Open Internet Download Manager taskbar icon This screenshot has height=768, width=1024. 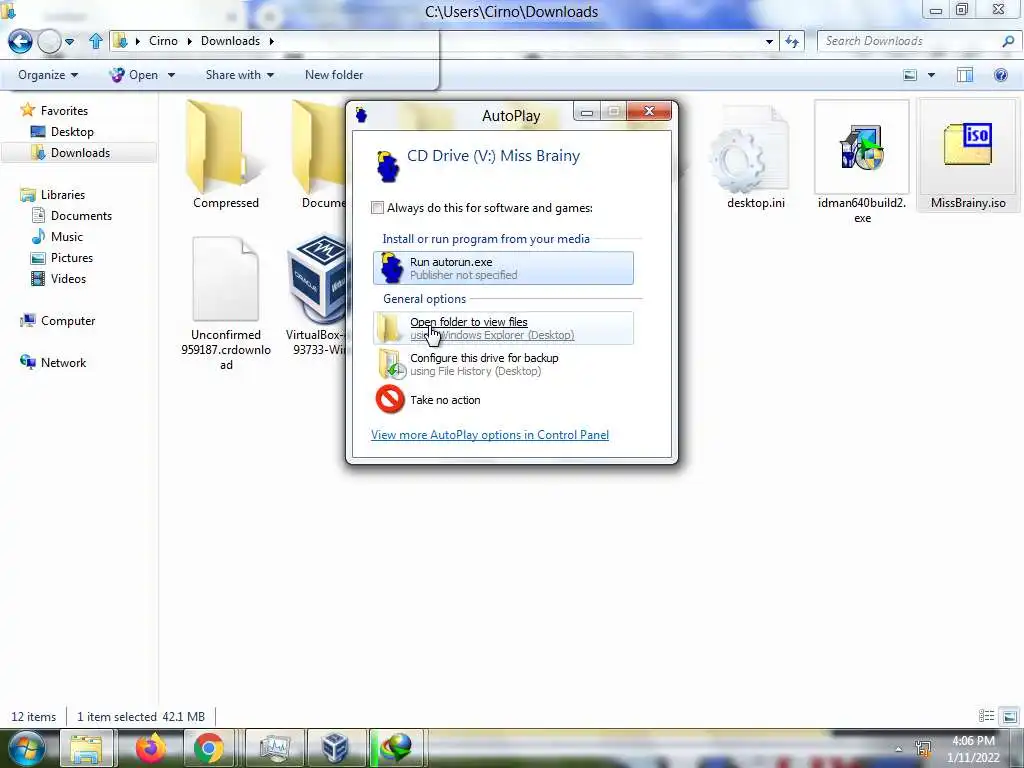pos(396,748)
